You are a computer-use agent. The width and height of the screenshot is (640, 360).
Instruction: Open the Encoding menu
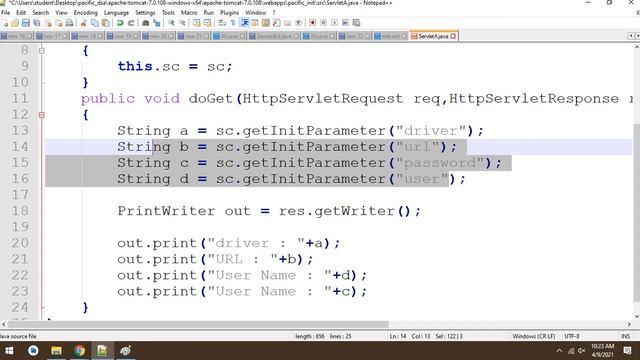click(x=86, y=13)
